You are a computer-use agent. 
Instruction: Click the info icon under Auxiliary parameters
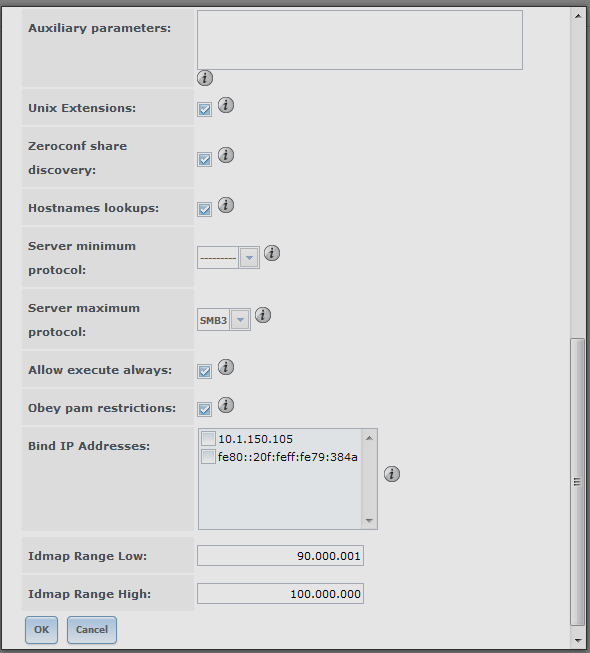205,78
